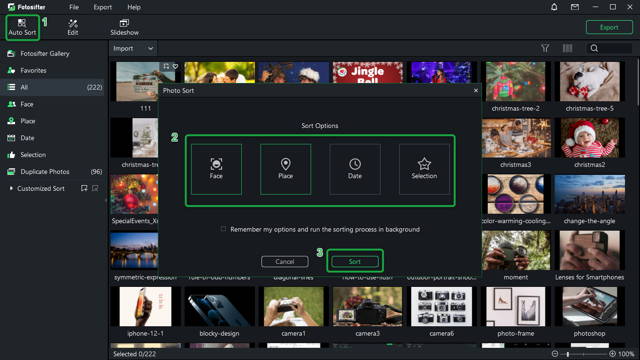This screenshot has height=360, width=640.
Task: Click the Auto Sort toolbar icon
Action: [22, 27]
